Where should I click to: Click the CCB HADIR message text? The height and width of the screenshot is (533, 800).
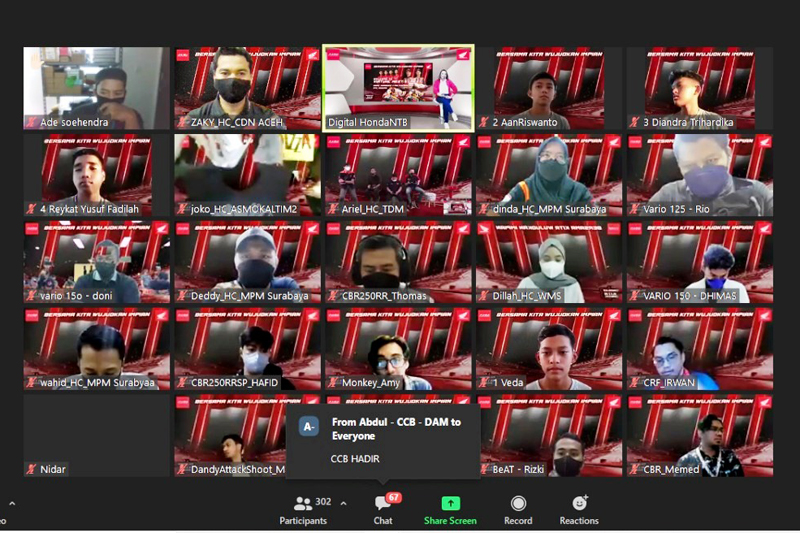(355, 459)
